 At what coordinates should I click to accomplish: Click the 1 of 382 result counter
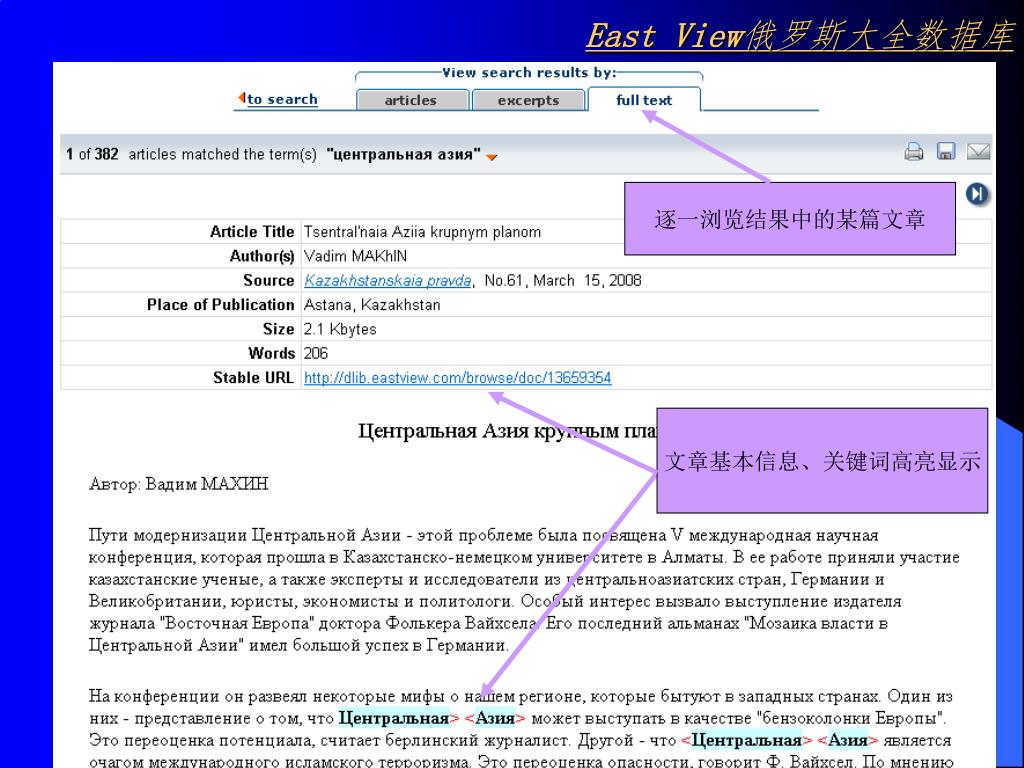[x=92, y=154]
